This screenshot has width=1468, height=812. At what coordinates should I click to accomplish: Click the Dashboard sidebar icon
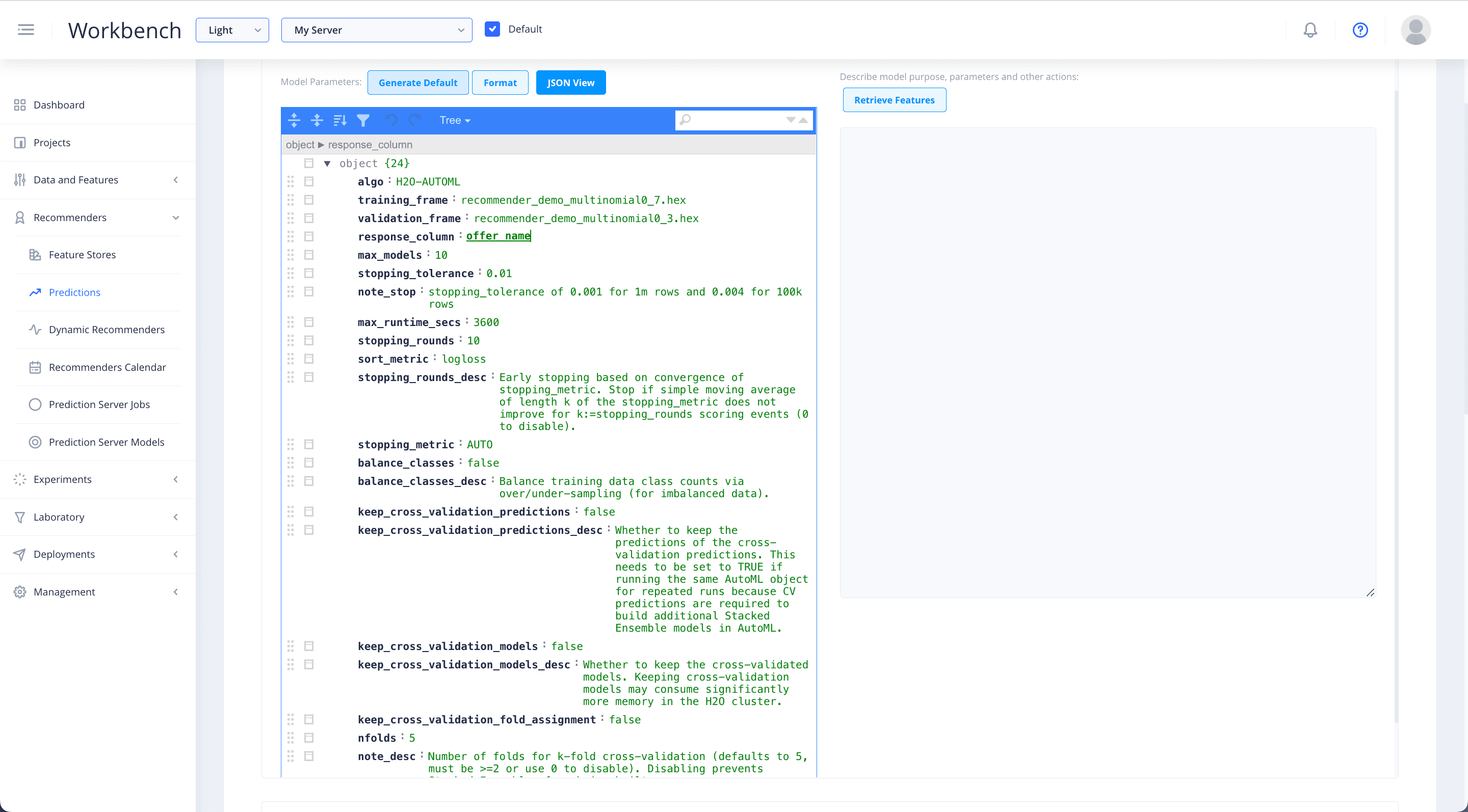point(20,104)
